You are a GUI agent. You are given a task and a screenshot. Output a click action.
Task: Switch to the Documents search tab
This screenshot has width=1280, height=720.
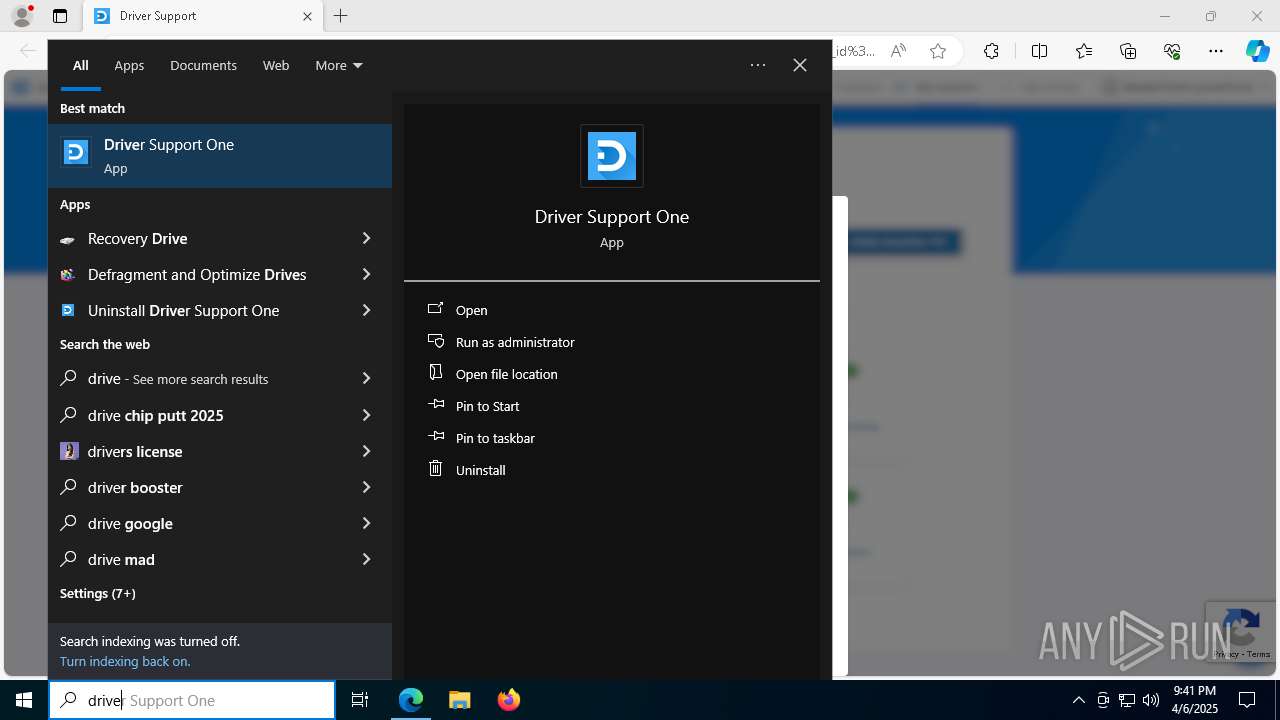coord(203,65)
